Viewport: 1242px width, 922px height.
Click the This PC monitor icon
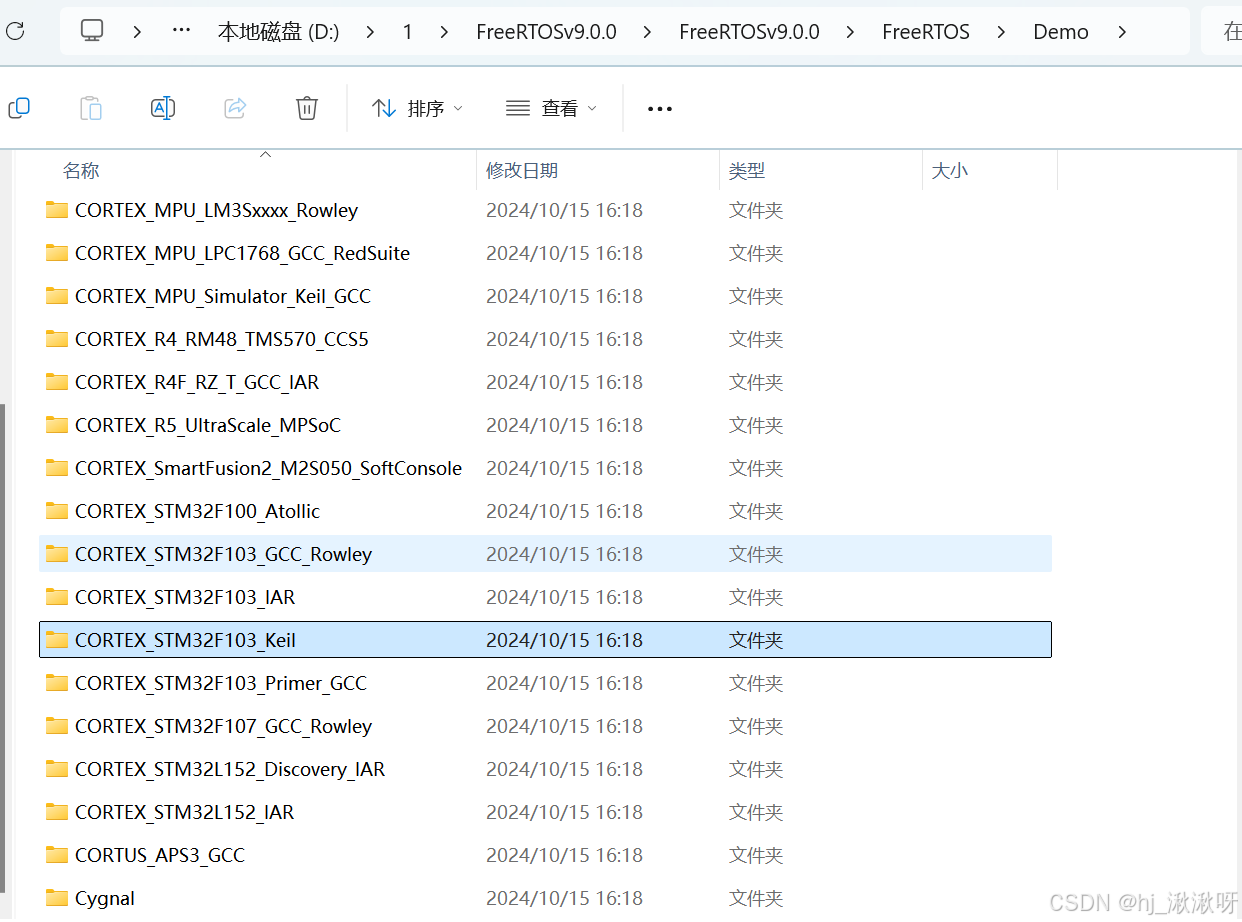pyautogui.click(x=92, y=31)
